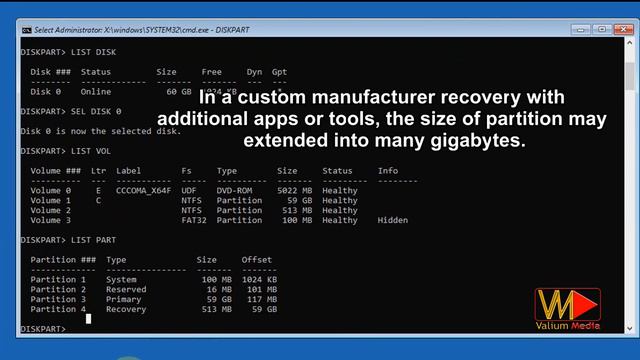This screenshot has height=360, width=640.
Task: Click the 'Primary' partition type
Action: point(124,299)
